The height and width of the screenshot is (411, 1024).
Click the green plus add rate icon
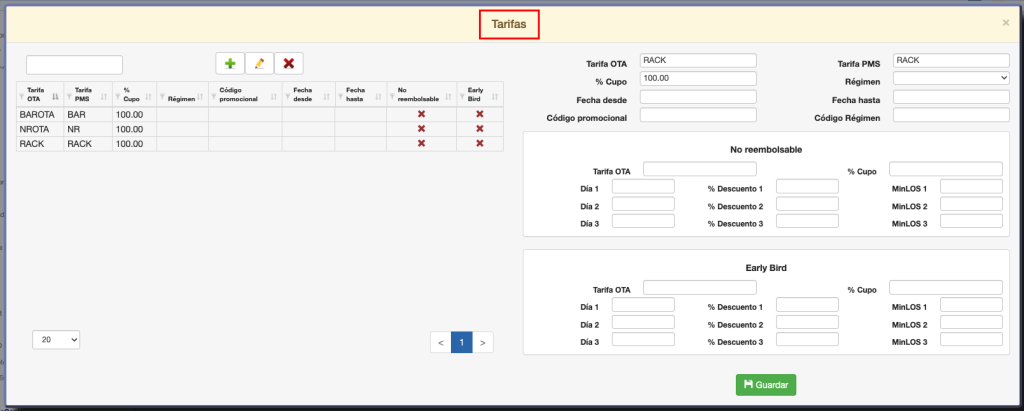[230, 63]
